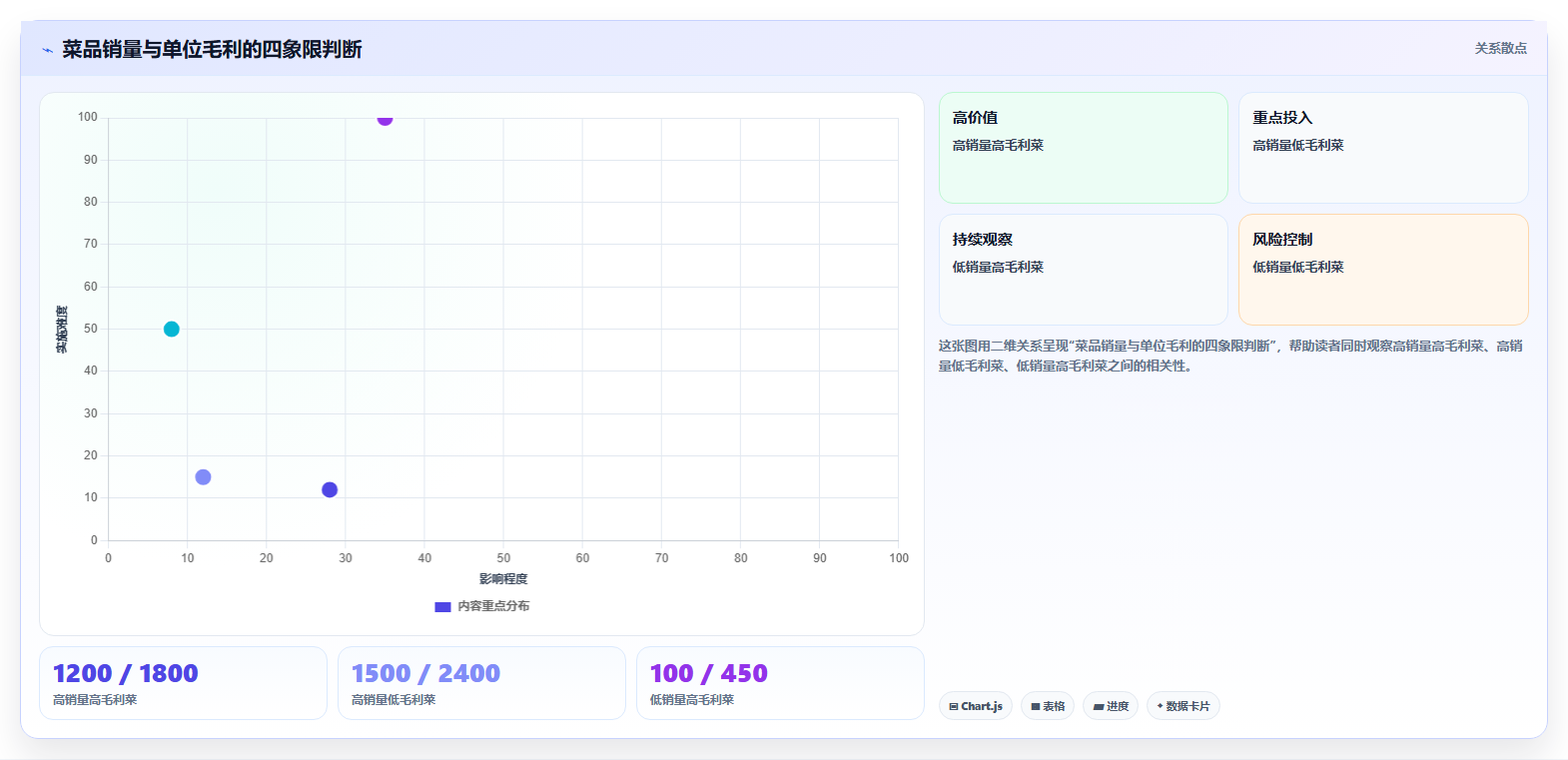This screenshot has height=760, width=1568.
Task: Click the 进度 tag chip
Action: 1111,706
